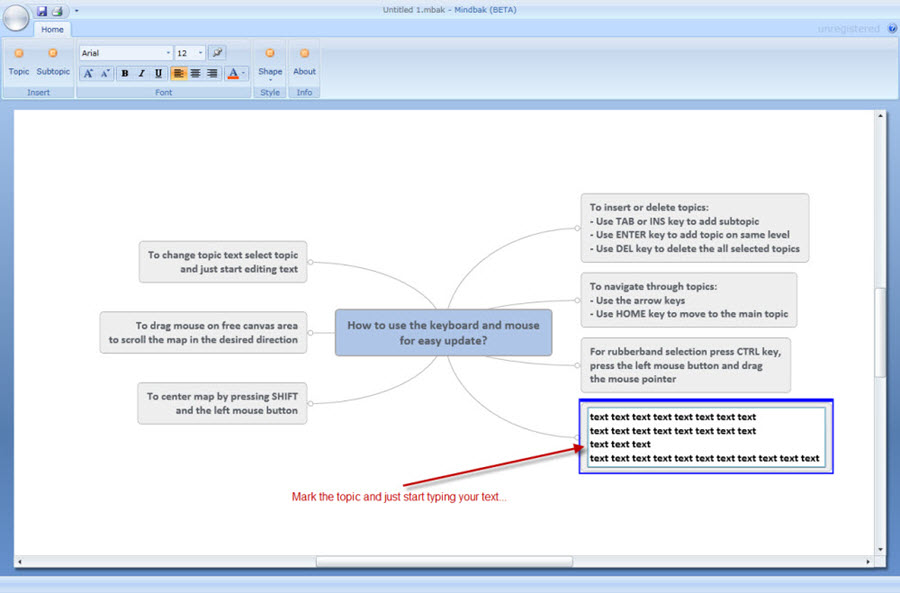Toggle italic formatting
Viewport: 900px width, 593px height.
(x=142, y=73)
